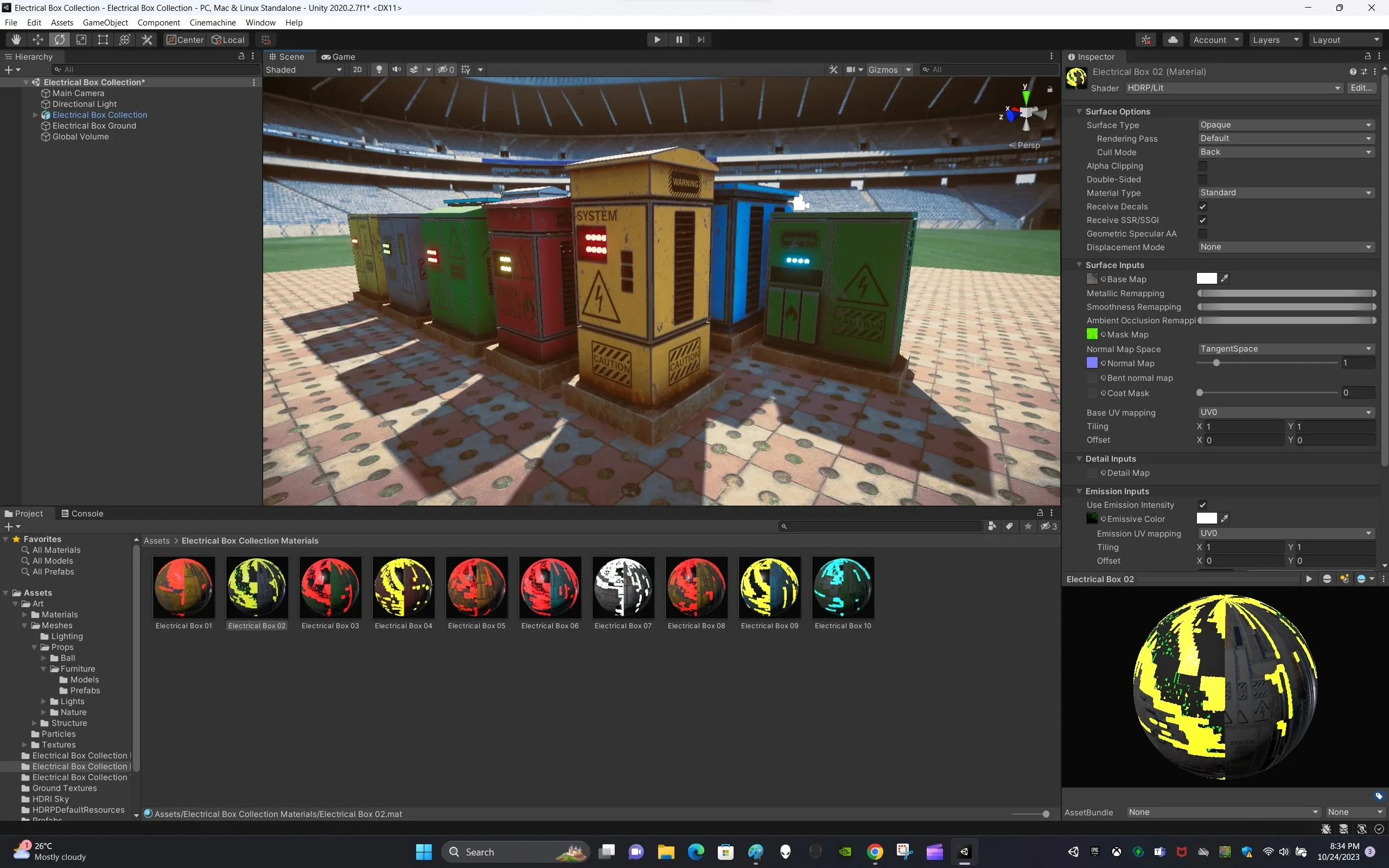
Task: Uncheck Receive Decals
Action: tap(1202, 207)
